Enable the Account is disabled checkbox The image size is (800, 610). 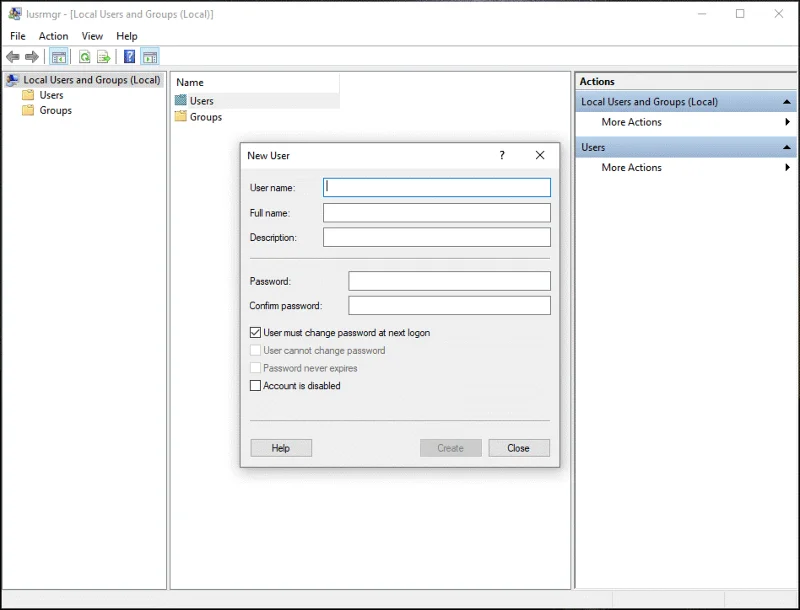click(x=255, y=386)
